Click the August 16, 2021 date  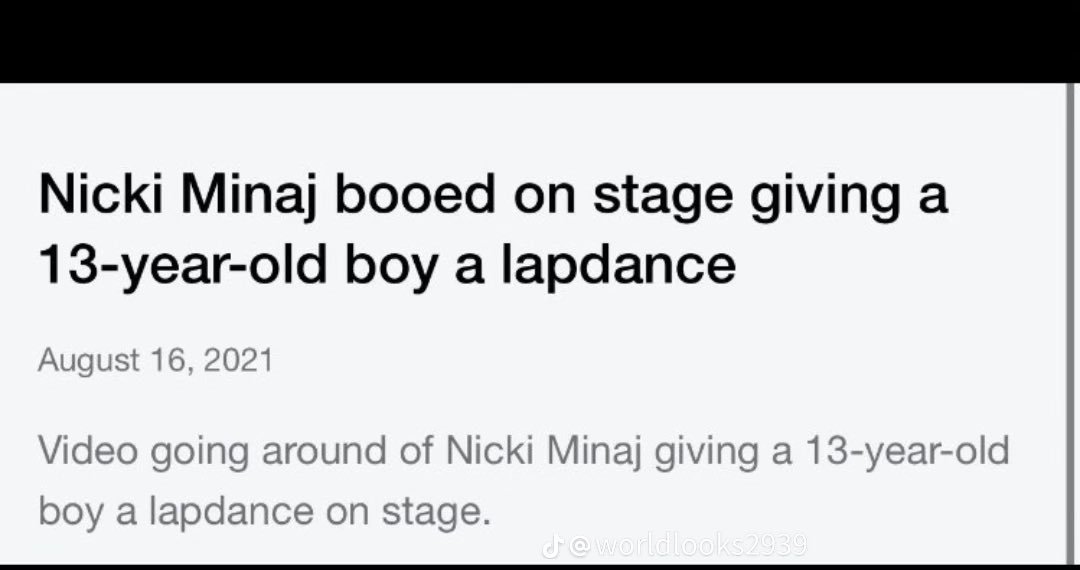coord(155,360)
